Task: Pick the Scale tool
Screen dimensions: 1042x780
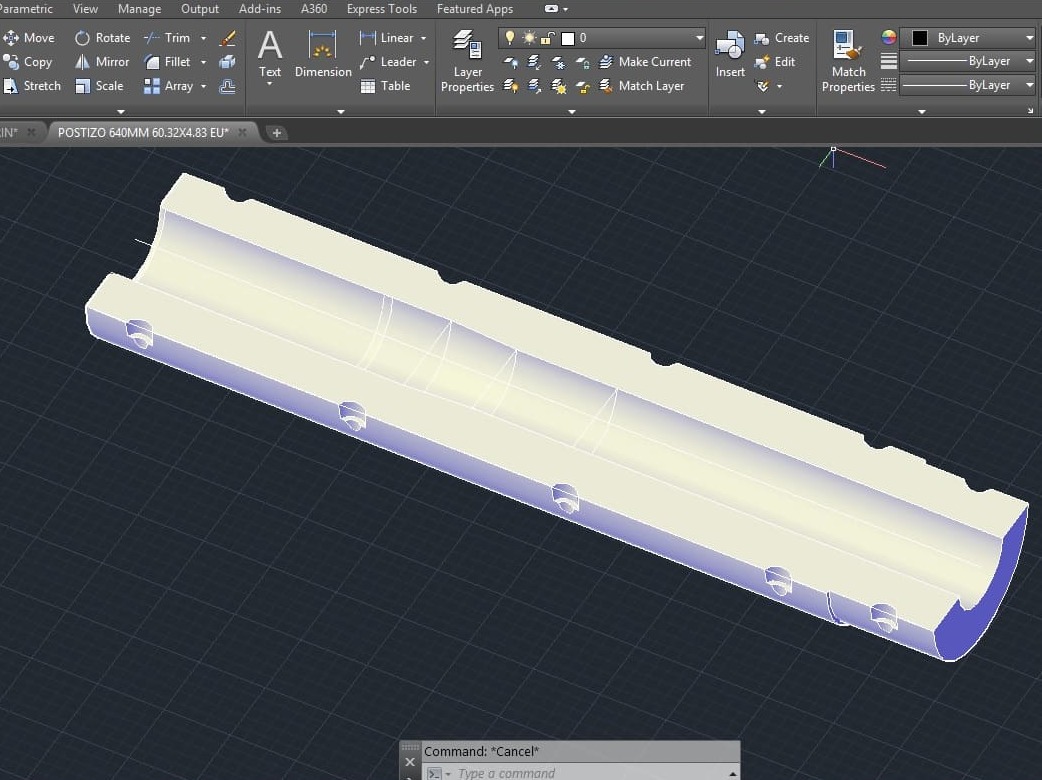Action: (x=99, y=86)
